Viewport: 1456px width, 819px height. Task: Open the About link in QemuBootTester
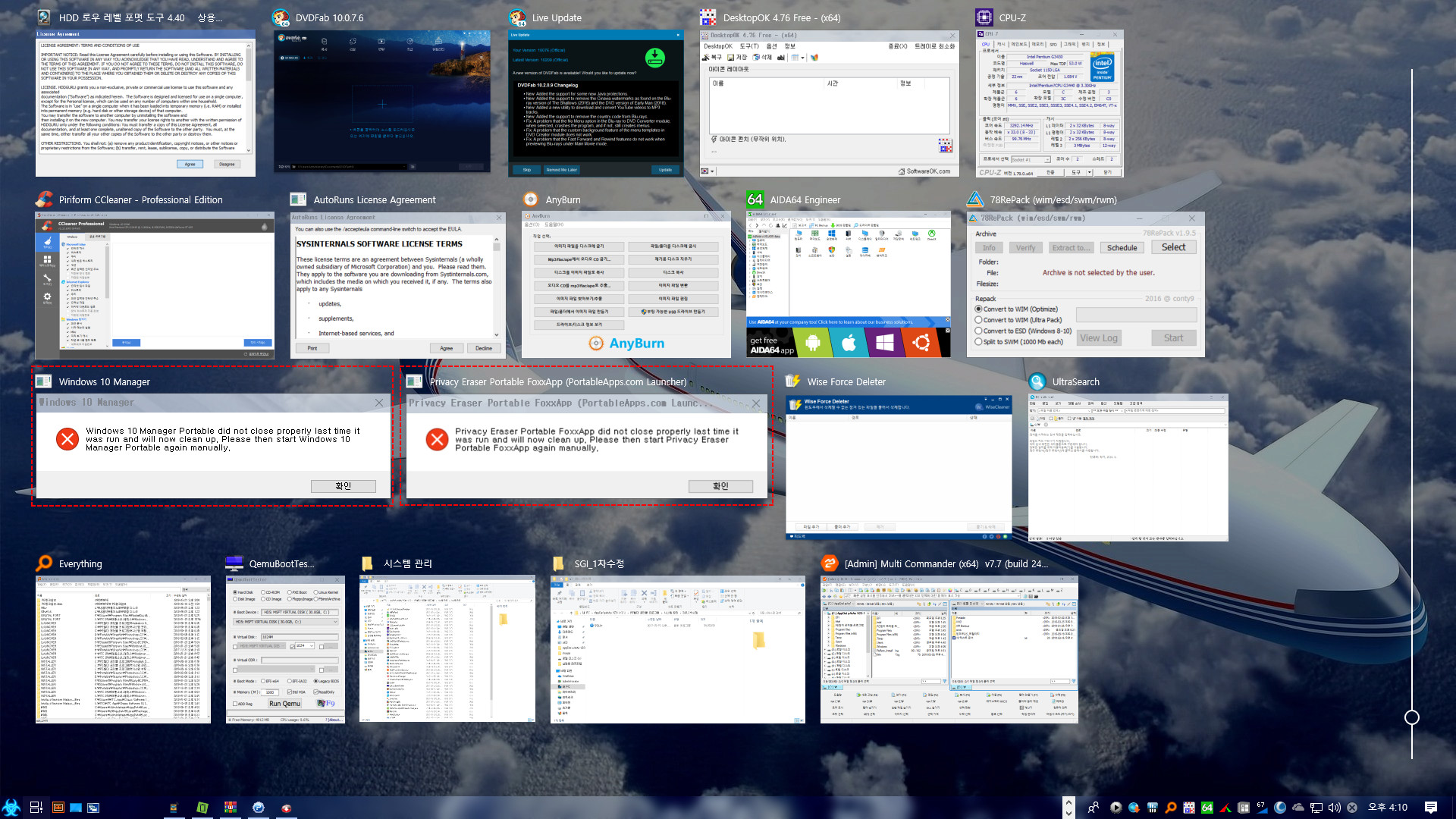coord(334,720)
